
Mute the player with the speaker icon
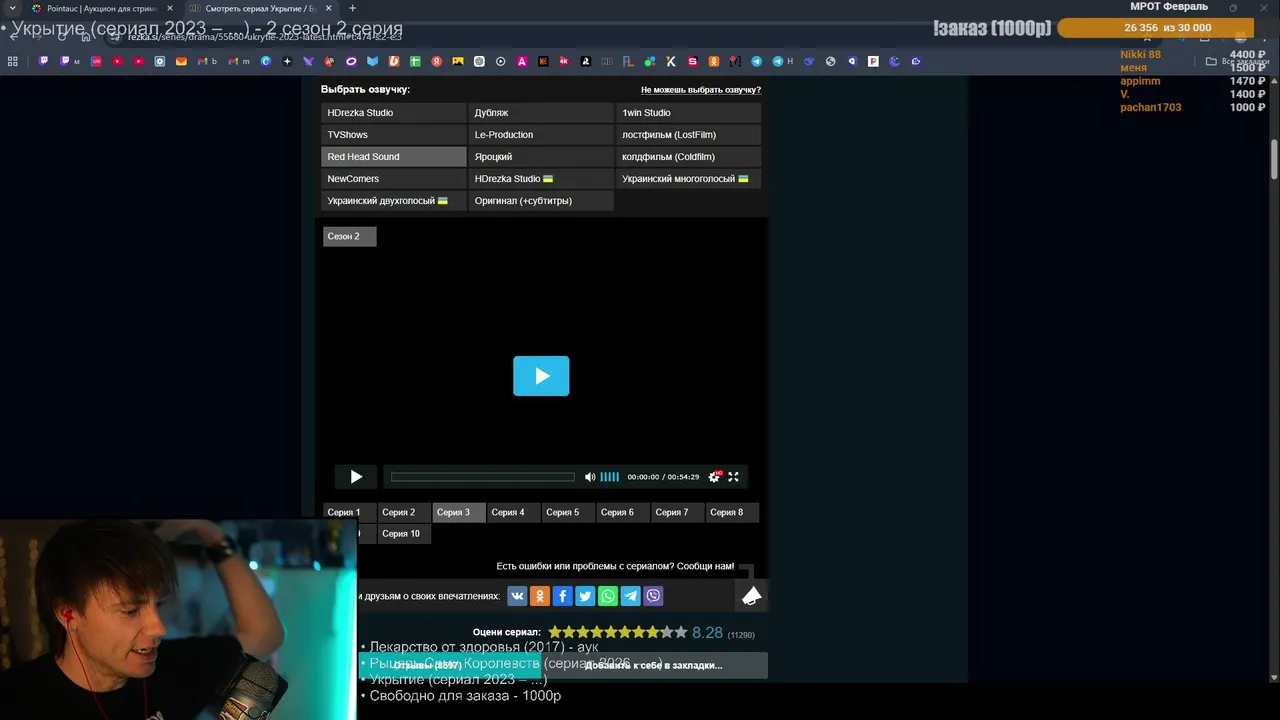click(x=590, y=477)
